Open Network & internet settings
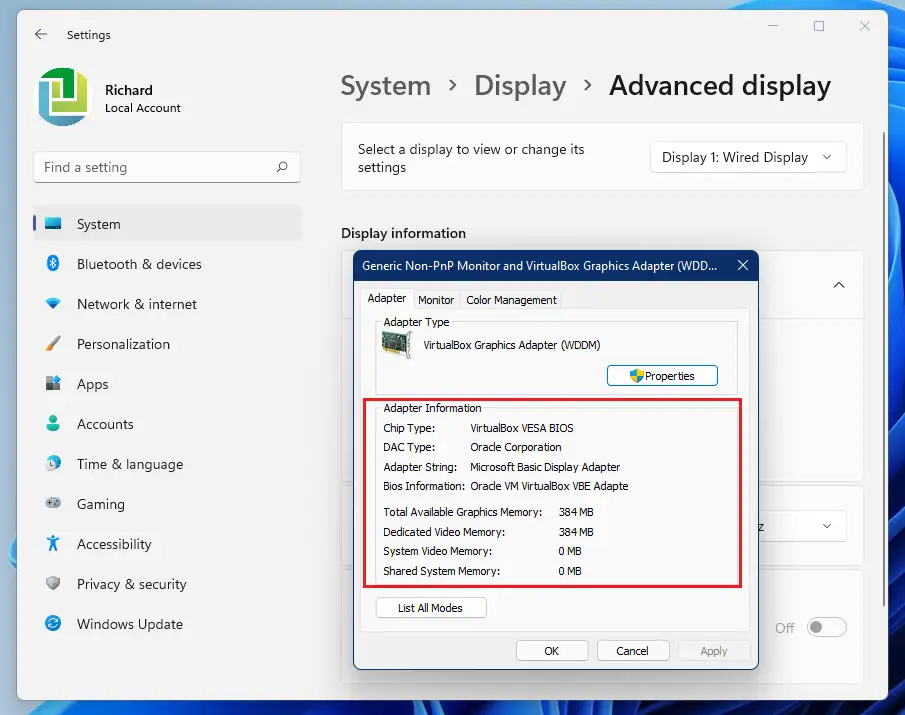Image resolution: width=905 pixels, height=715 pixels. [x=167, y=304]
